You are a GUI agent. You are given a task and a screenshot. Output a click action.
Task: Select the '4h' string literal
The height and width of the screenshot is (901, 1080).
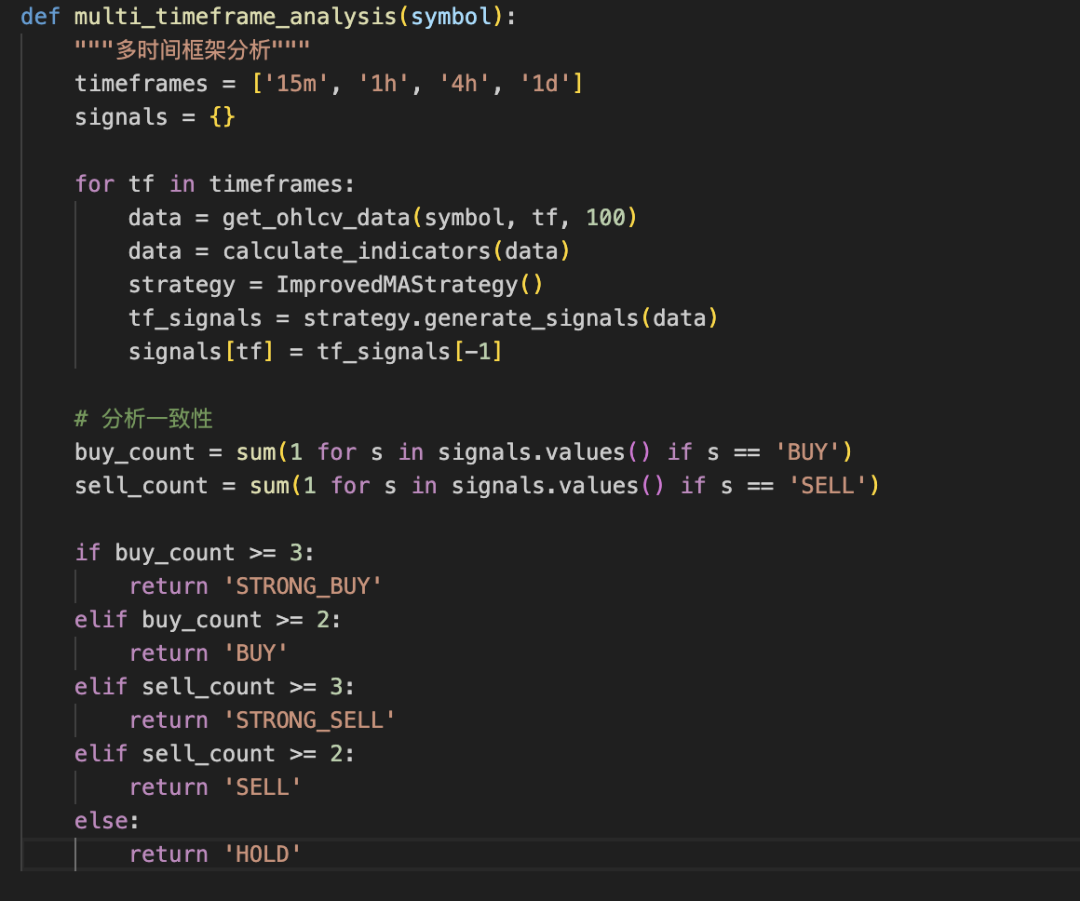(x=464, y=83)
